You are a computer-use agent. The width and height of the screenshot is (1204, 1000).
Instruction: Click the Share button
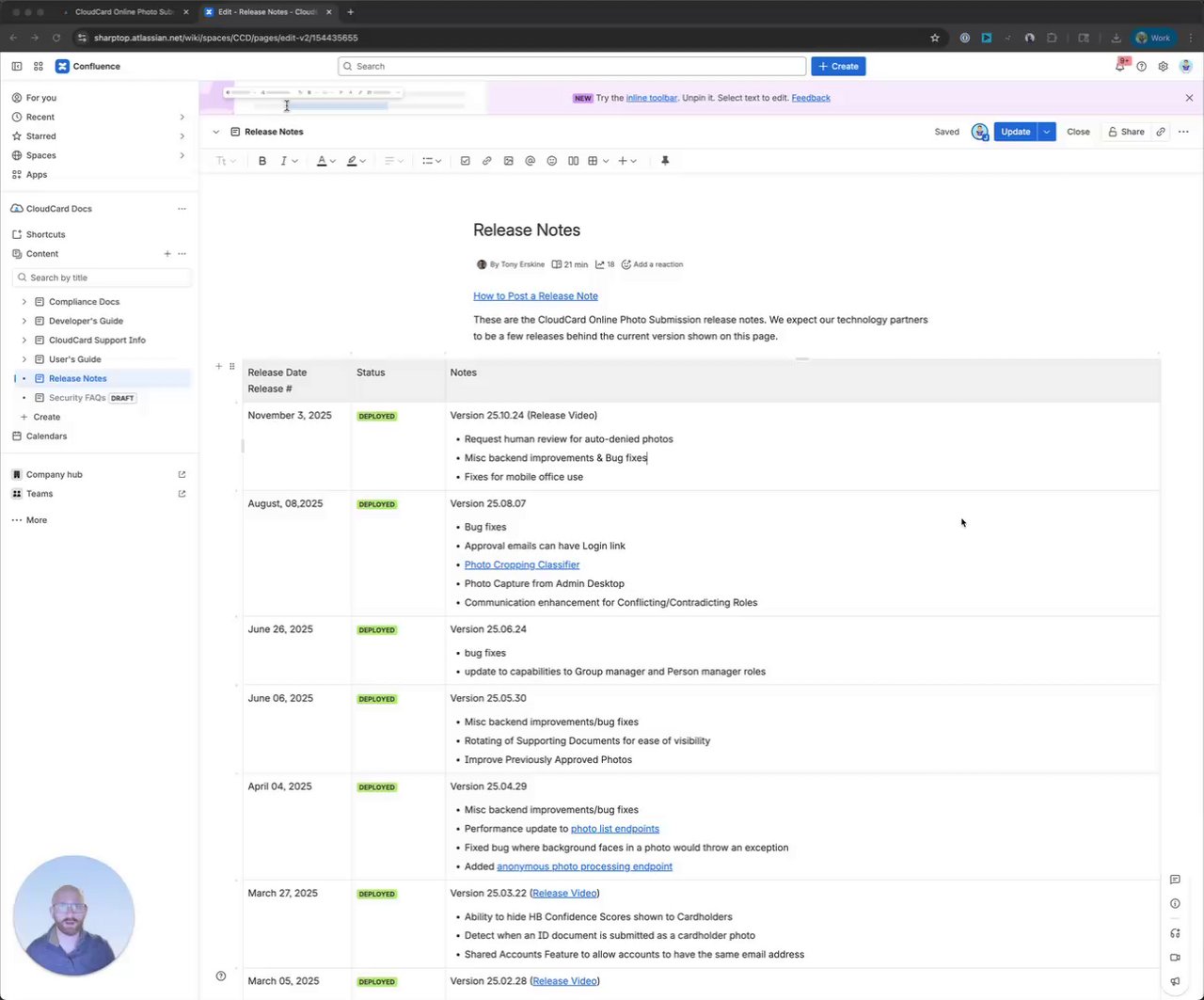tap(1126, 132)
